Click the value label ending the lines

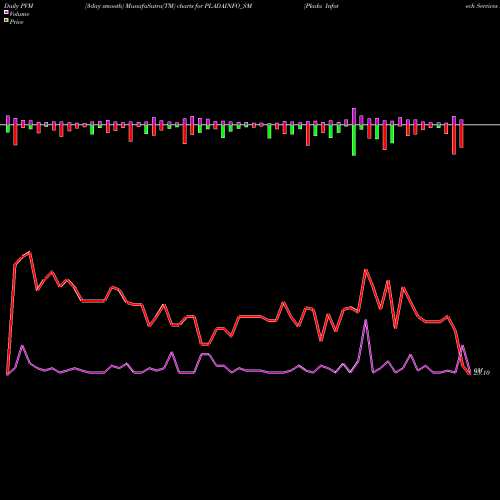click(x=482, y=372)
